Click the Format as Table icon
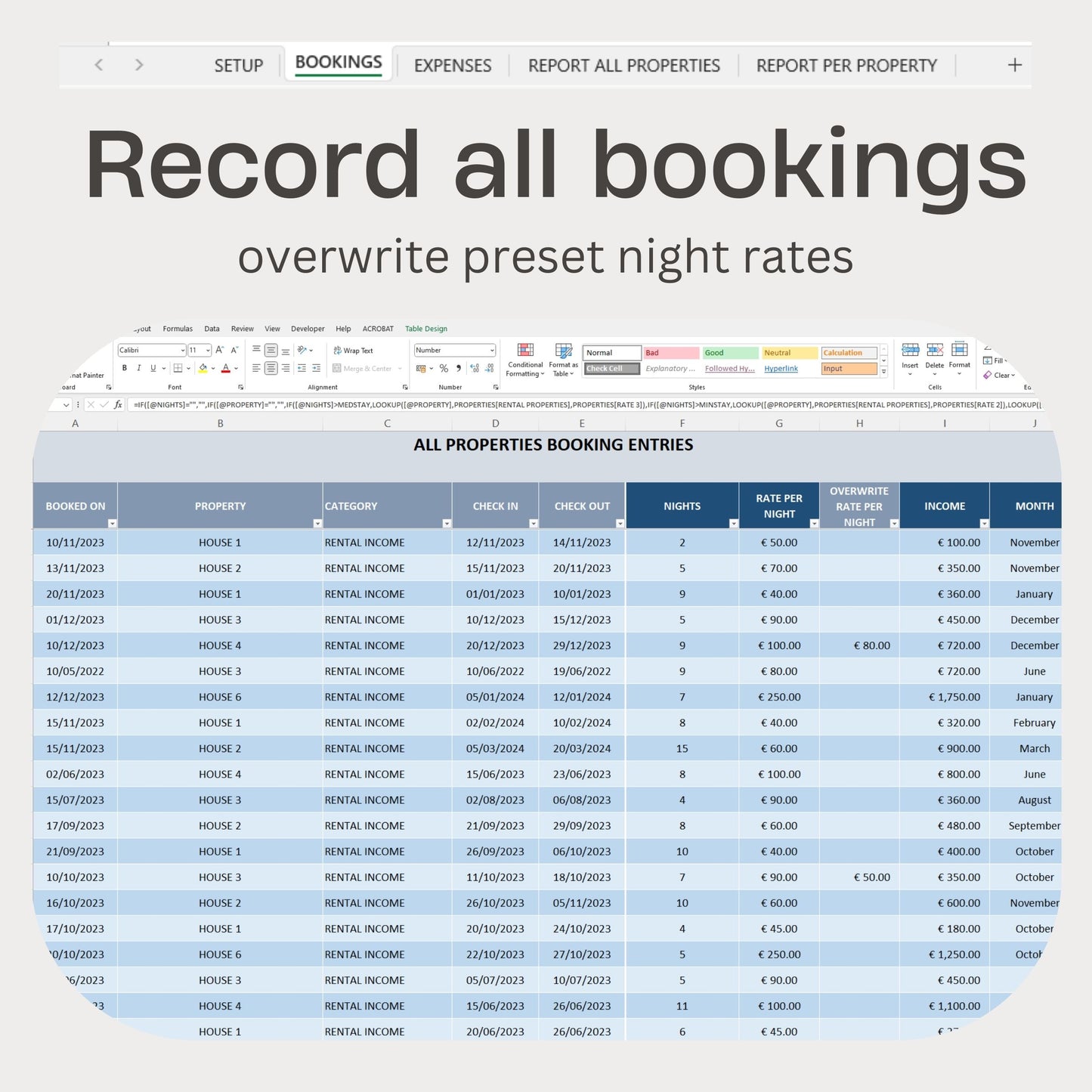 pyautogui.click(x=564, y=359)
